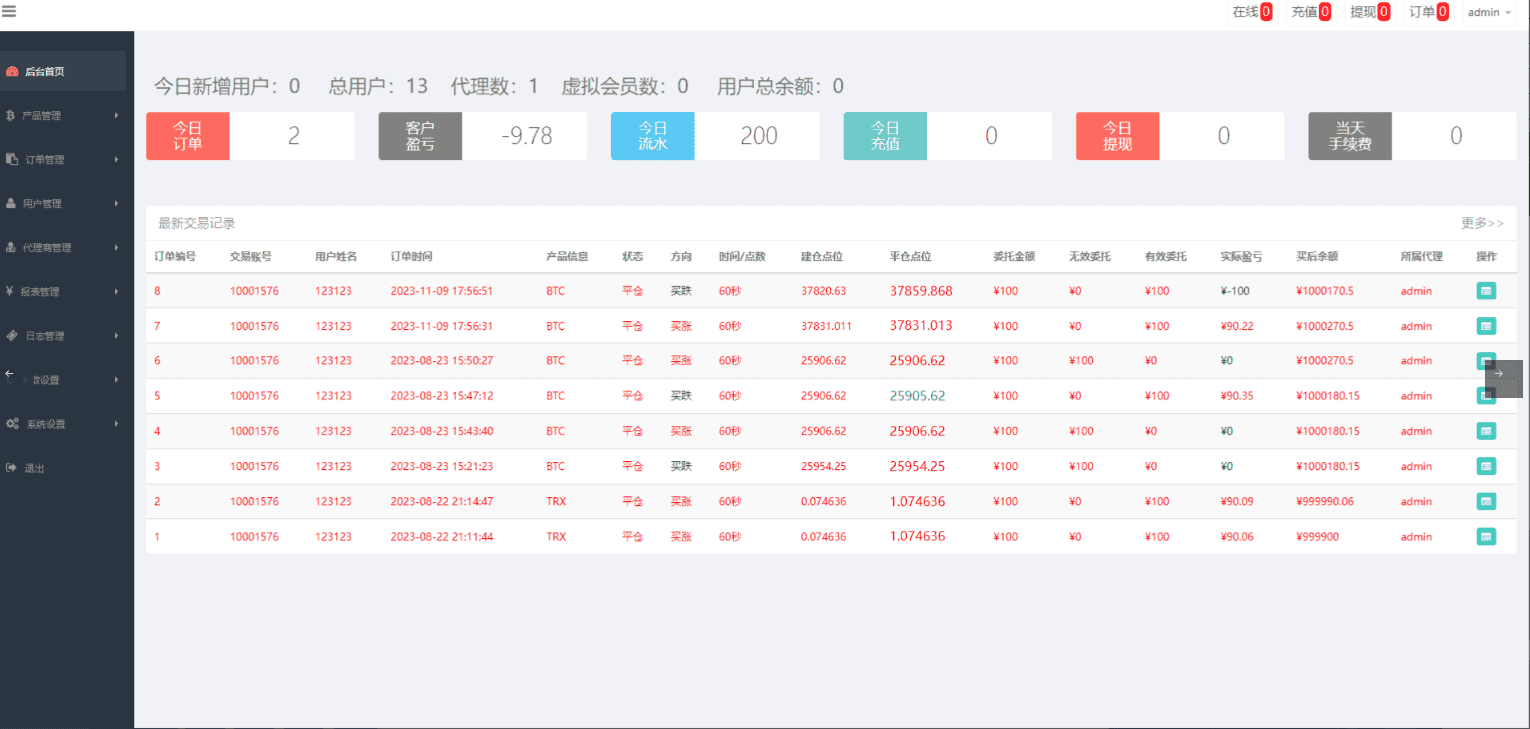This screenshot has height=729, width=1530.
Task: Open the 报表管理 menu item
Action: [x=62, y=292]
